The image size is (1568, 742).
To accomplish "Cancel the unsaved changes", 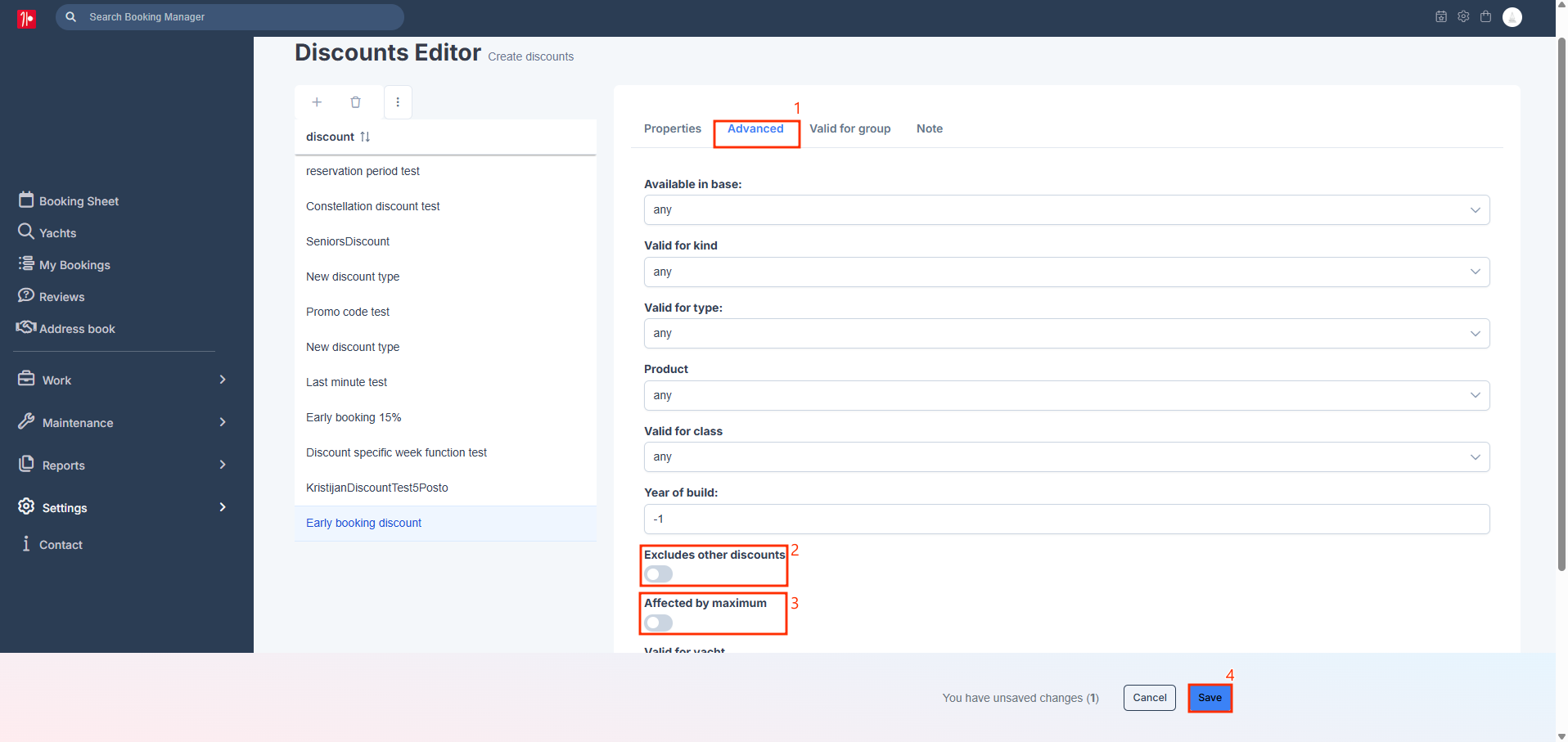I will coord(1150,698).
